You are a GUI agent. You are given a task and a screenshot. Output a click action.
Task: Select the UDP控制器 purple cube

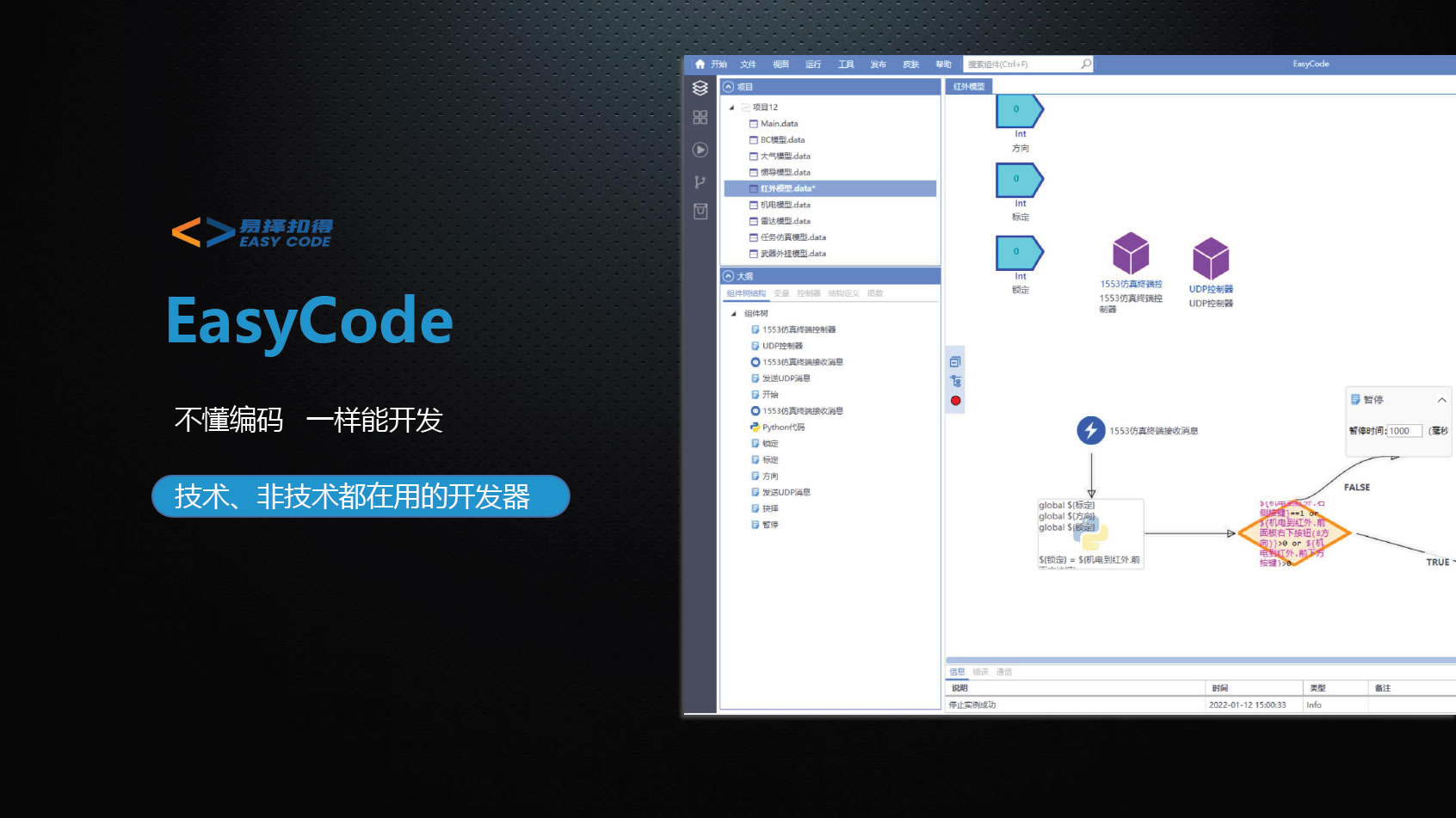[1211, 259]
